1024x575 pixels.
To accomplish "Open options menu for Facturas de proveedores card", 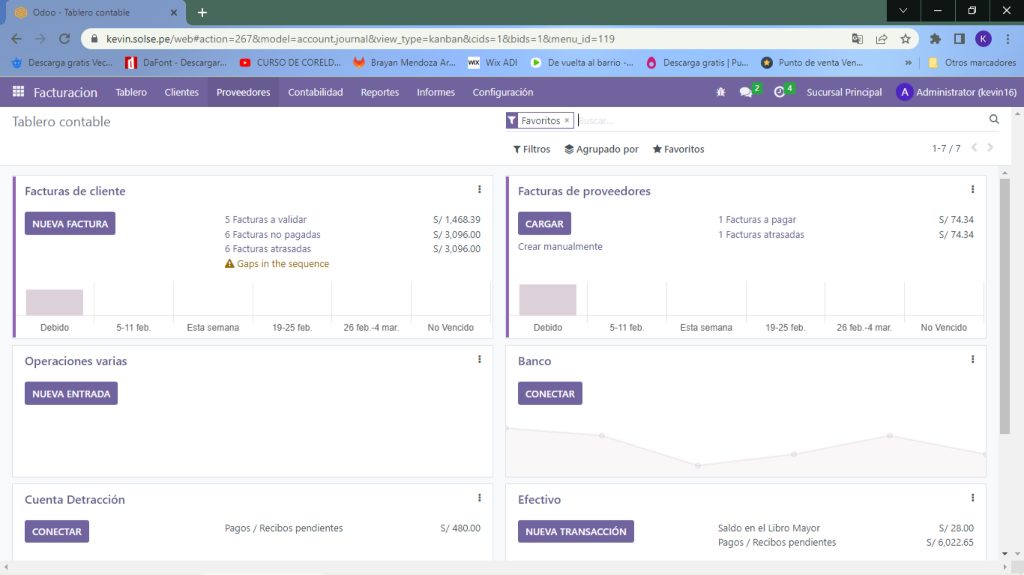I will tap(972, 190).
